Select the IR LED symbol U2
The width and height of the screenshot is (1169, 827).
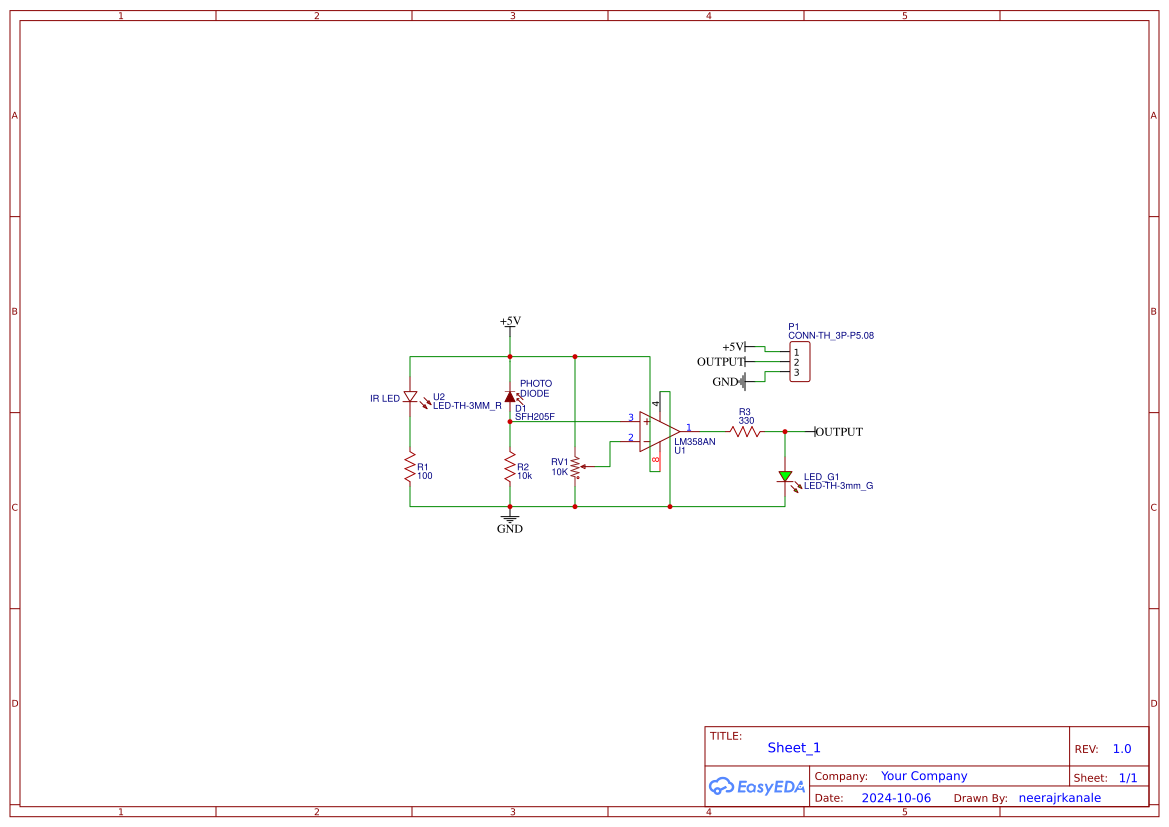[409, 397]
